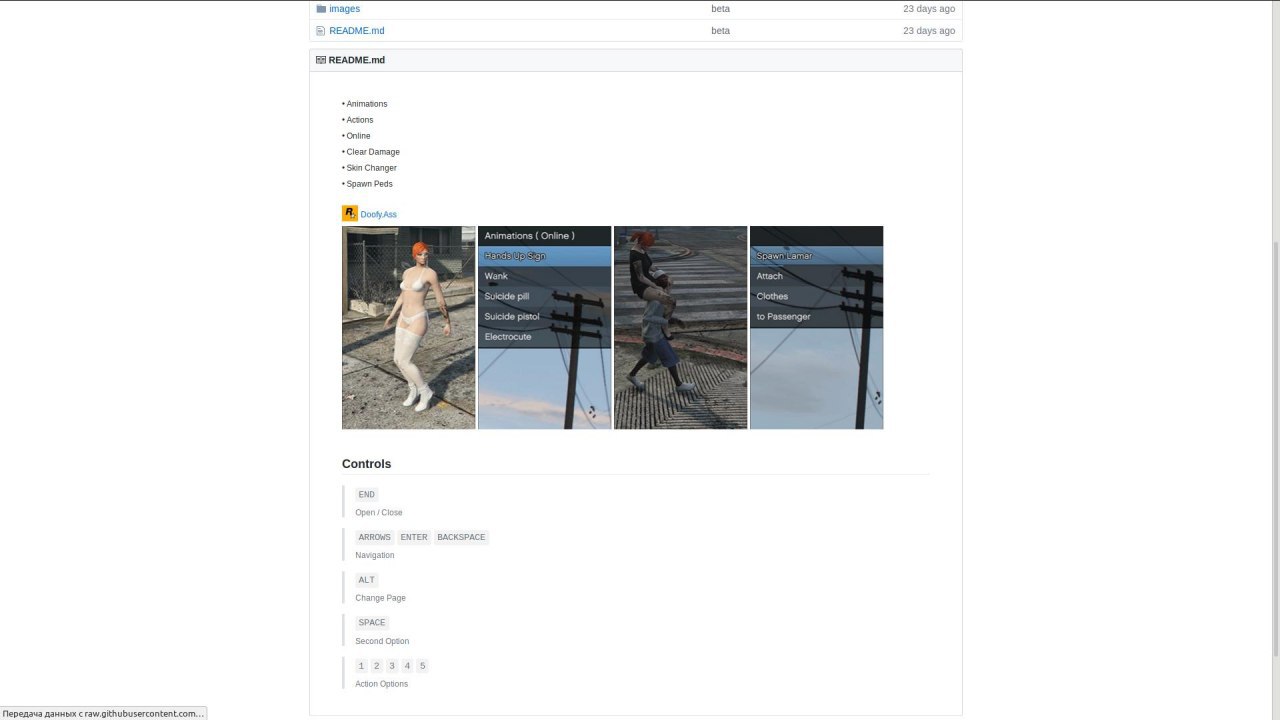Click the Controls heading
The image size is (1280, 720).
coord(366,464)
